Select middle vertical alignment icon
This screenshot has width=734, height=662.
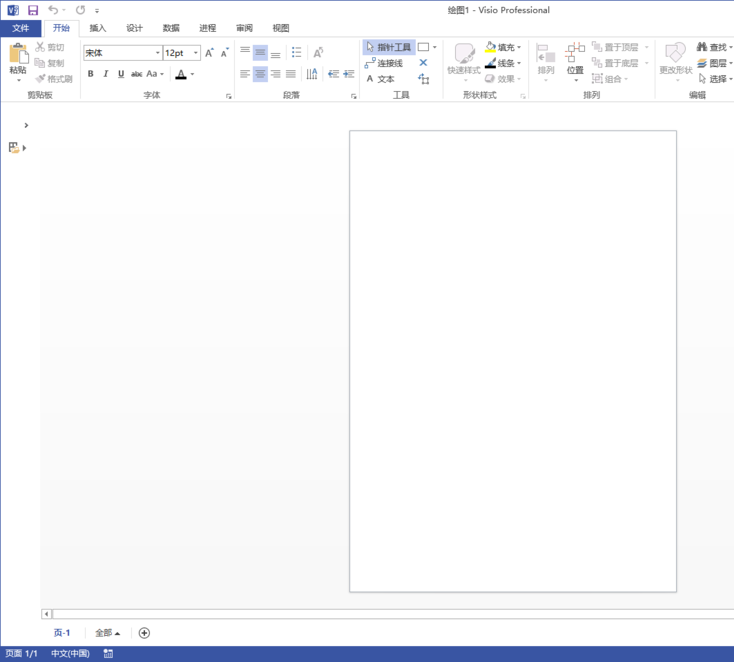point(260,52)
